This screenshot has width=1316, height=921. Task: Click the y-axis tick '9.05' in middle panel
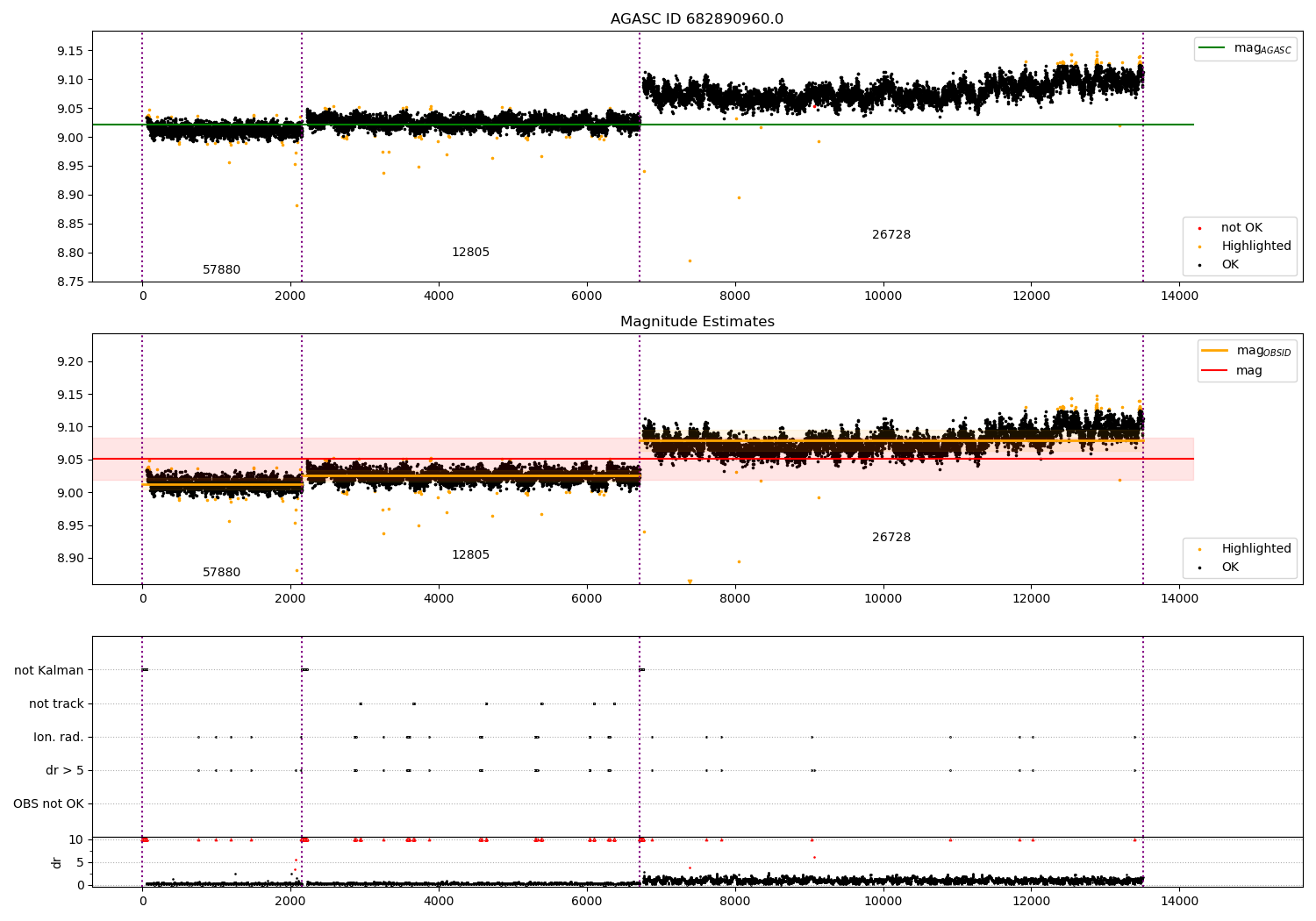pos(69,460)
